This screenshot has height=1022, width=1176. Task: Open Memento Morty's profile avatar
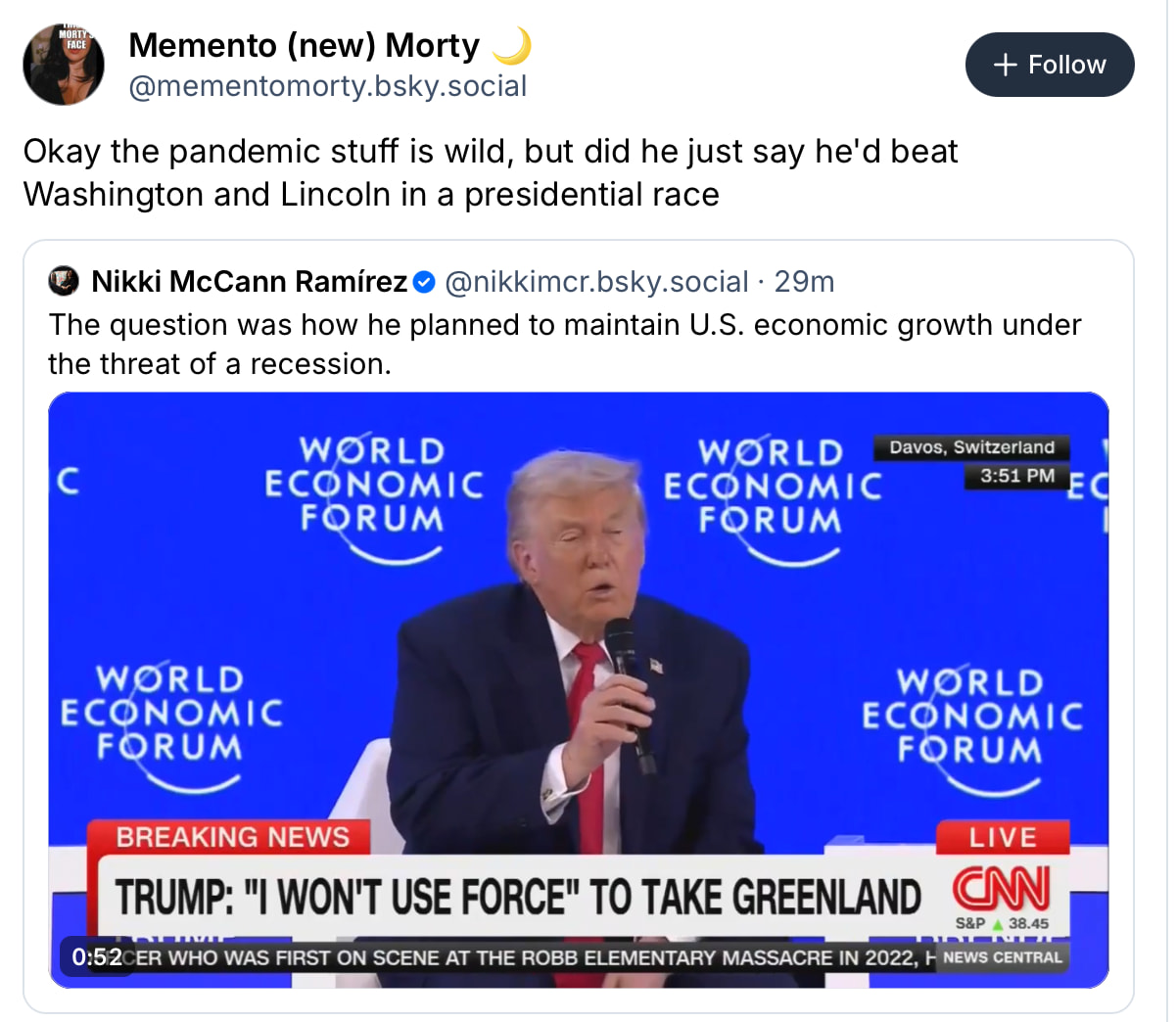click(x=64, y=65)
